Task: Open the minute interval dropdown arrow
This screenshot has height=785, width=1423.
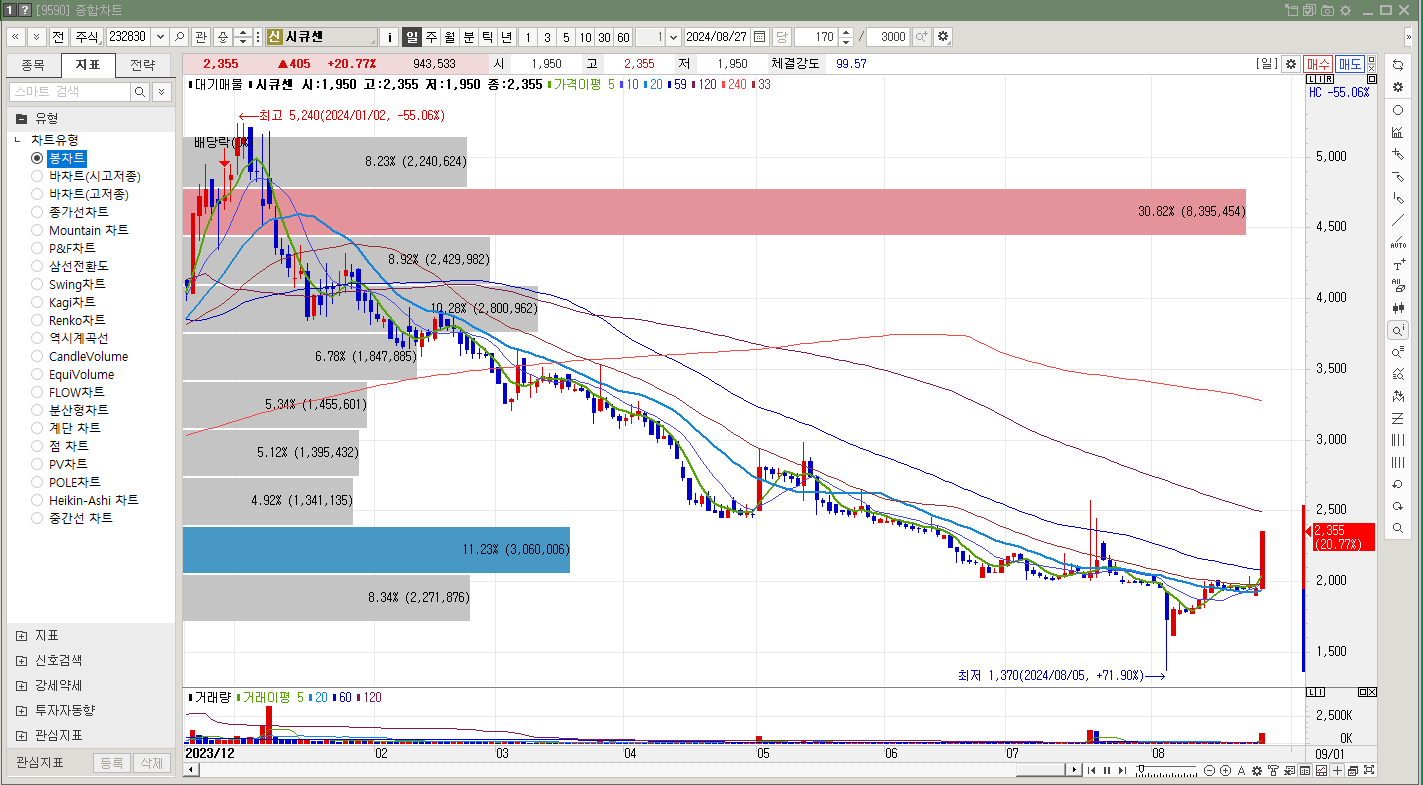Action: [x=673, y=37]
